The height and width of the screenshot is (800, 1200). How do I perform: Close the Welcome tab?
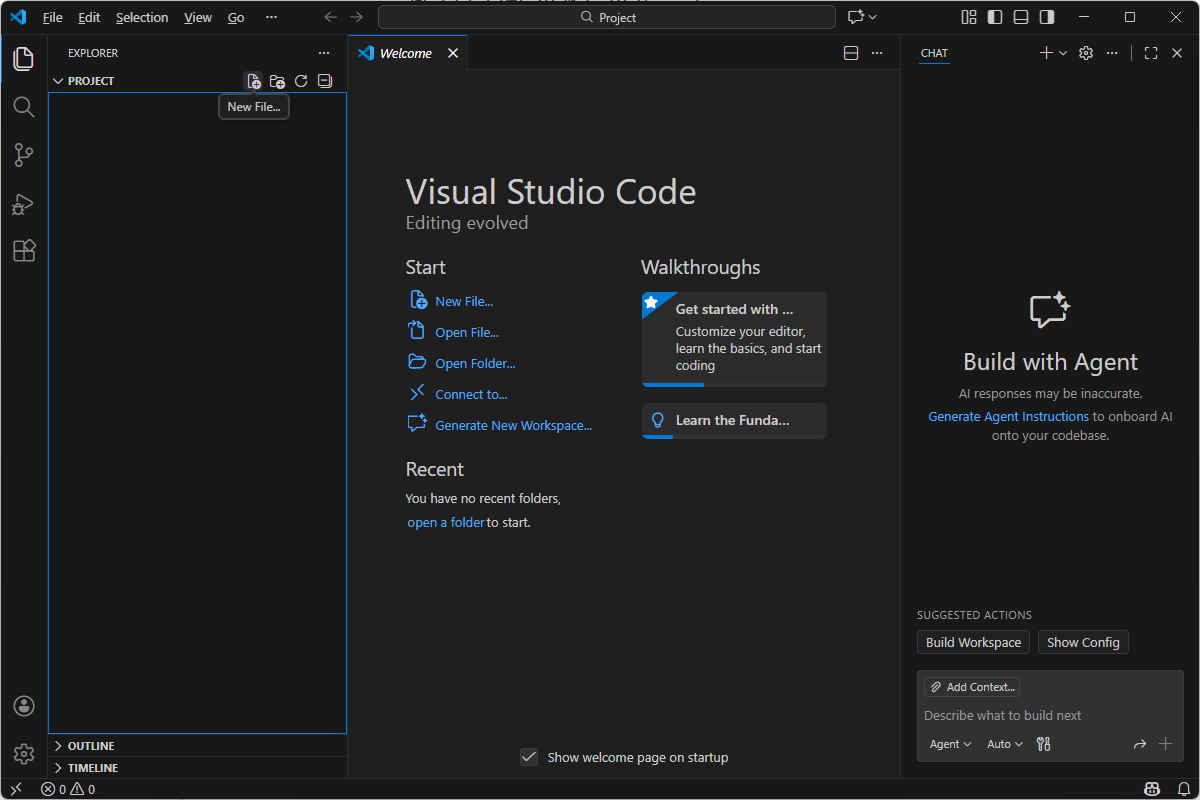pyautogui.click(x=453, y=53)
